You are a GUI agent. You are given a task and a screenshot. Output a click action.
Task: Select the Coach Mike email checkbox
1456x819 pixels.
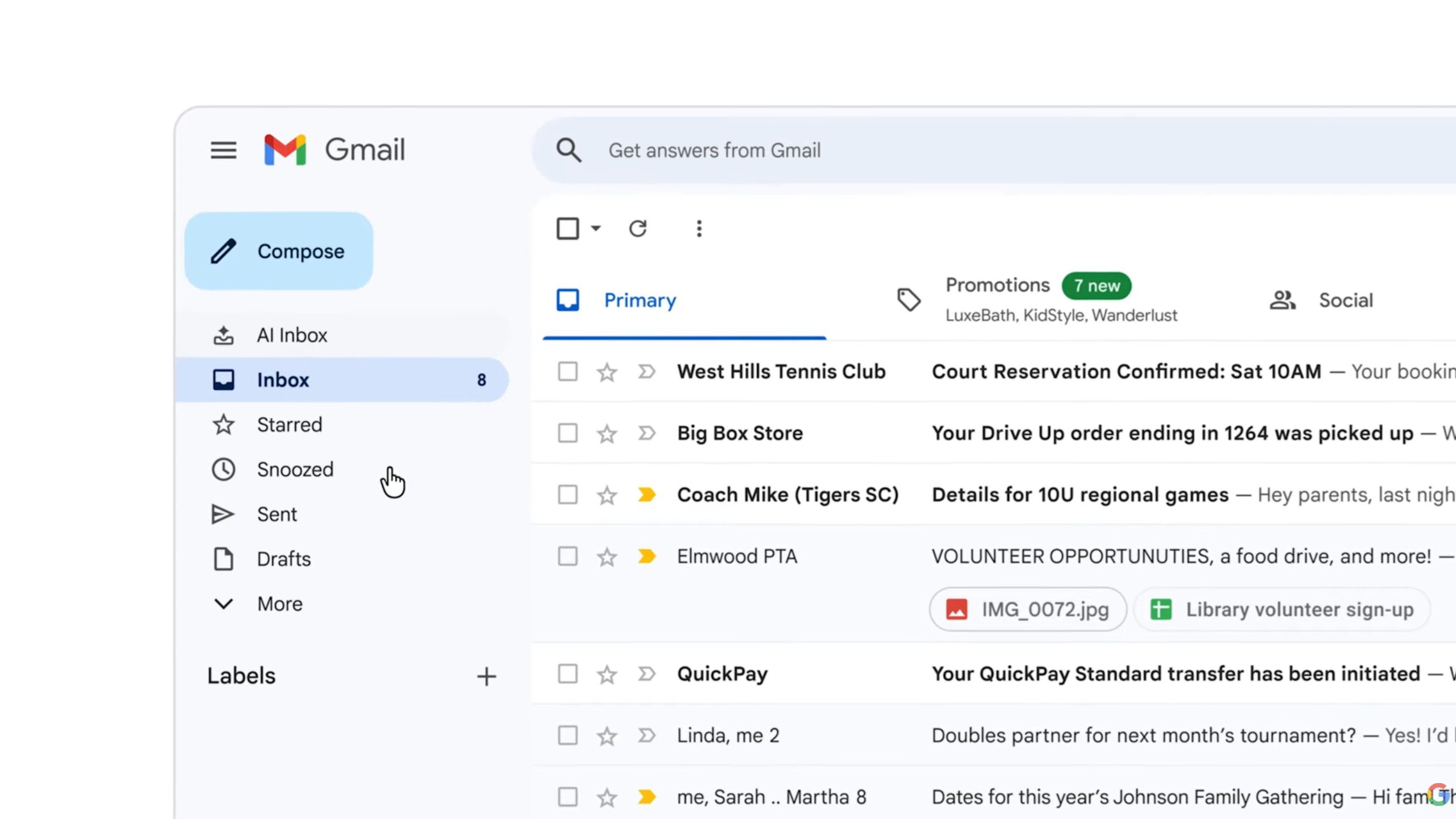[567, 495]
